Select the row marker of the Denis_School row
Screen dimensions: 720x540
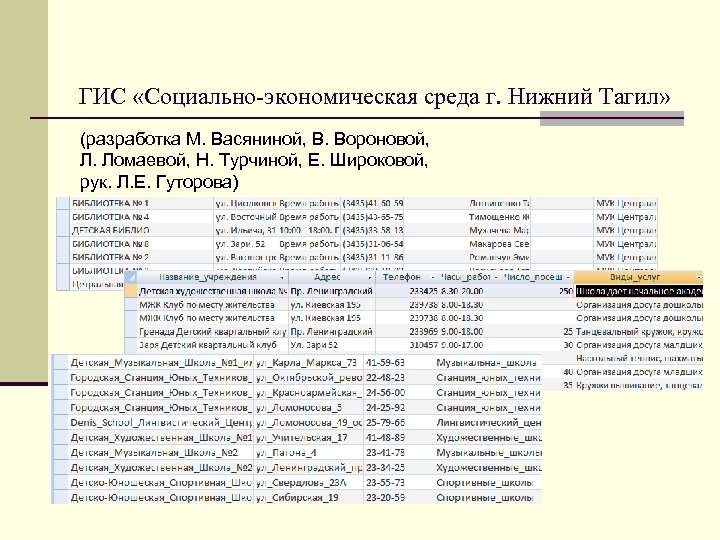pos(60,422)
